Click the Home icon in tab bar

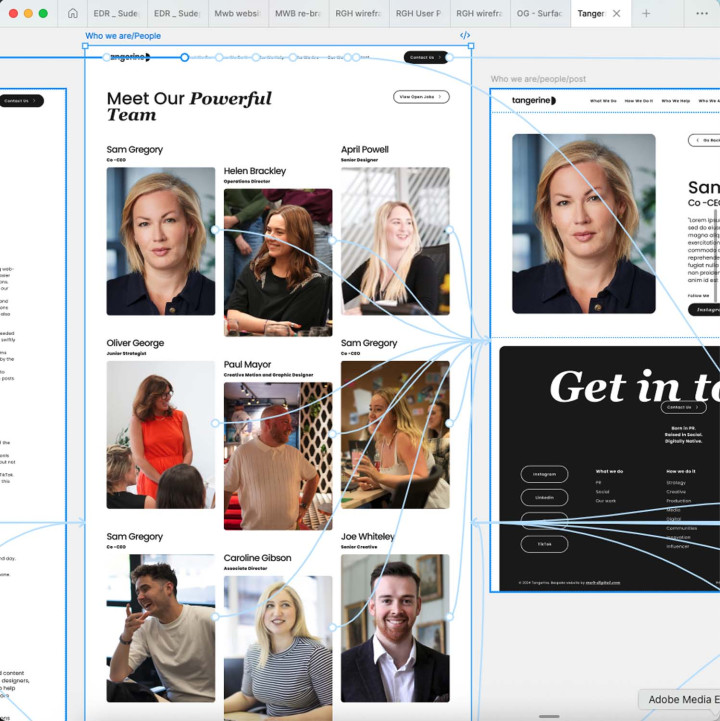pyautogui.click(x=72, y=14)
